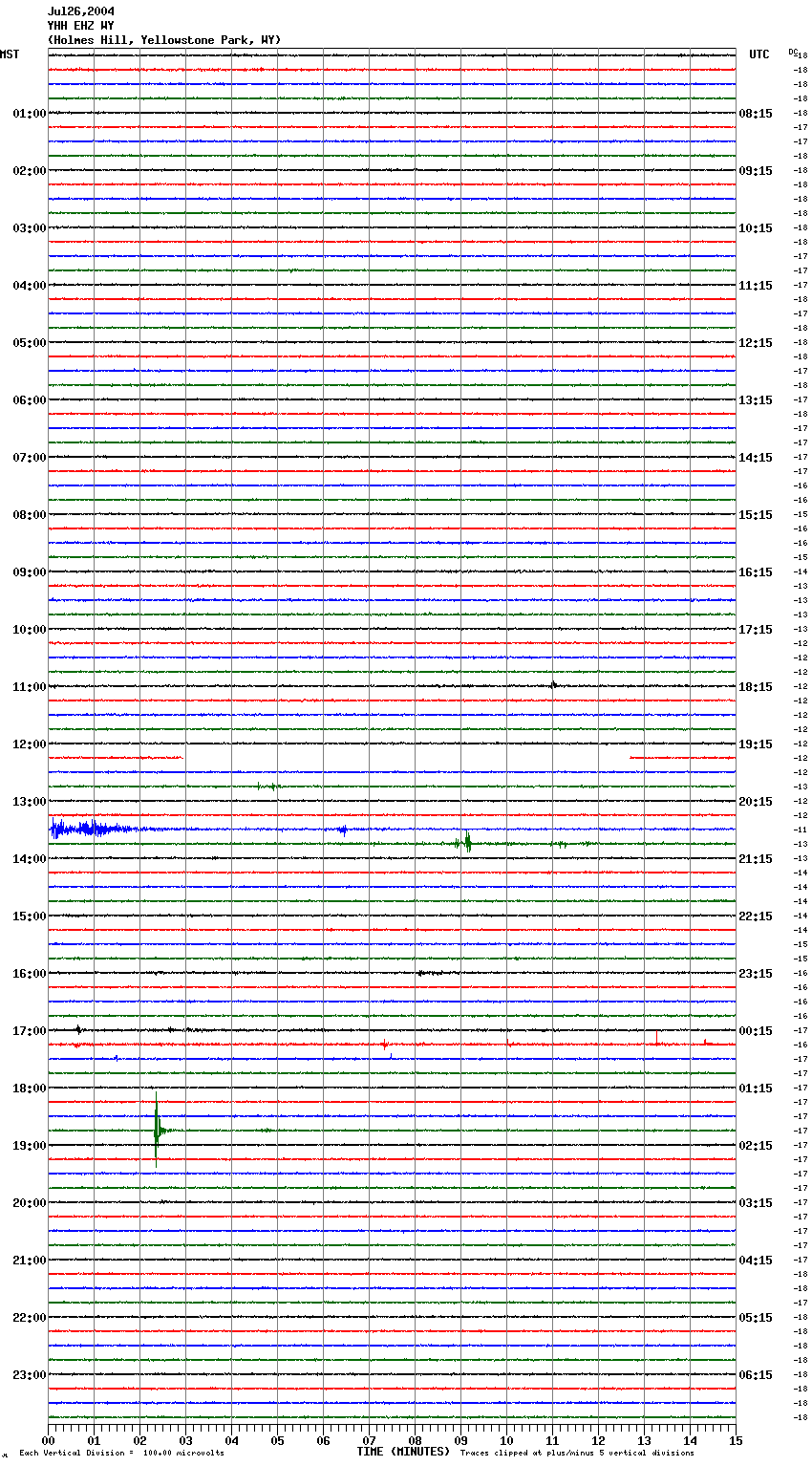The width and height of the screenshot is (812, 1466).
Task: Click the green blip near minute 5 before 13:00
Action: coord(268,787)
